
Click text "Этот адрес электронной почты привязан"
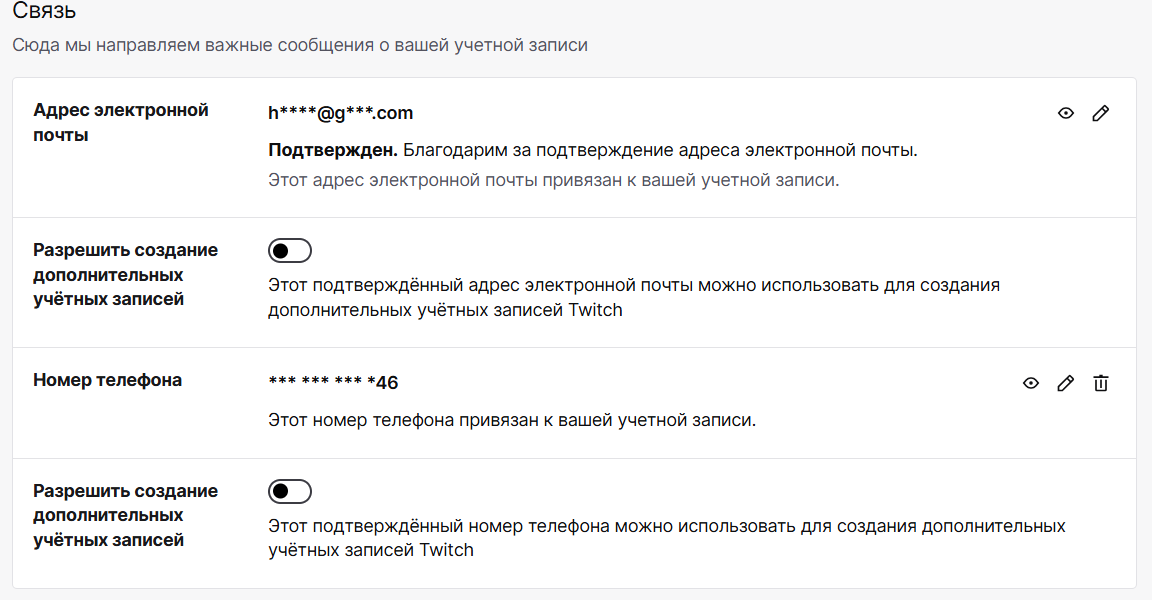(553, 181)
